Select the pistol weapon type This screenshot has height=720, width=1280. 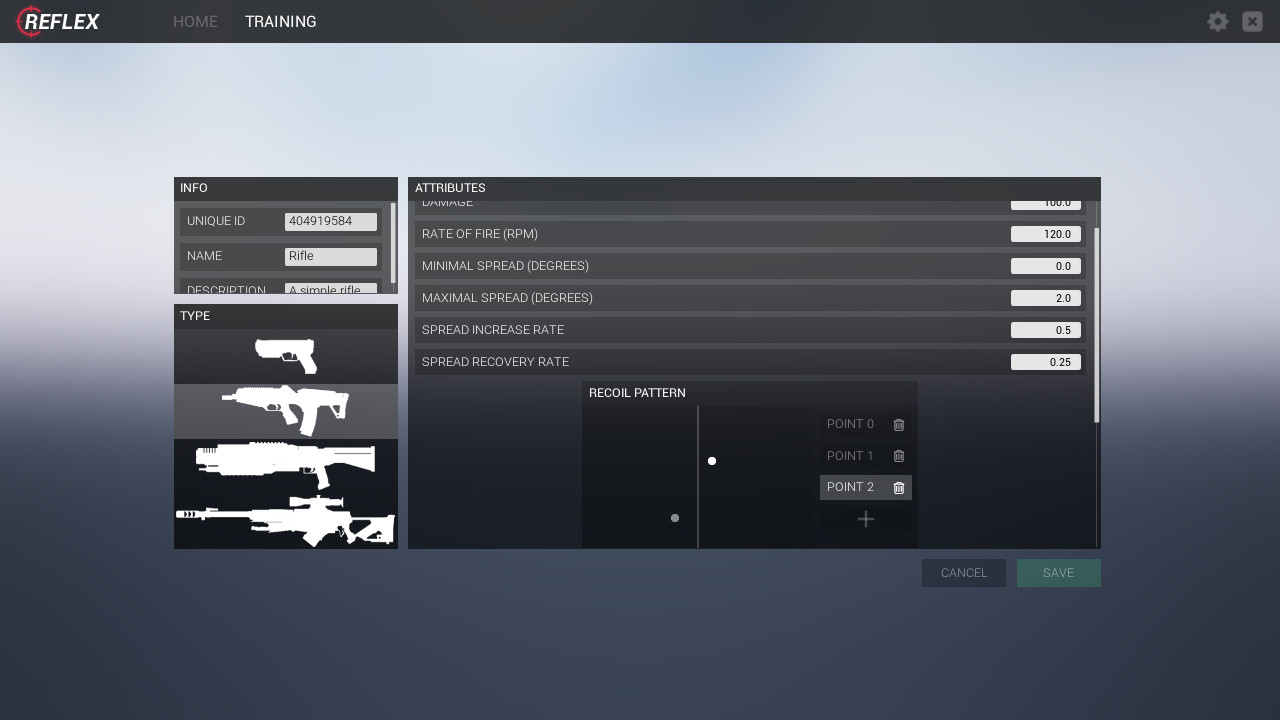click(x=285, y=355)
